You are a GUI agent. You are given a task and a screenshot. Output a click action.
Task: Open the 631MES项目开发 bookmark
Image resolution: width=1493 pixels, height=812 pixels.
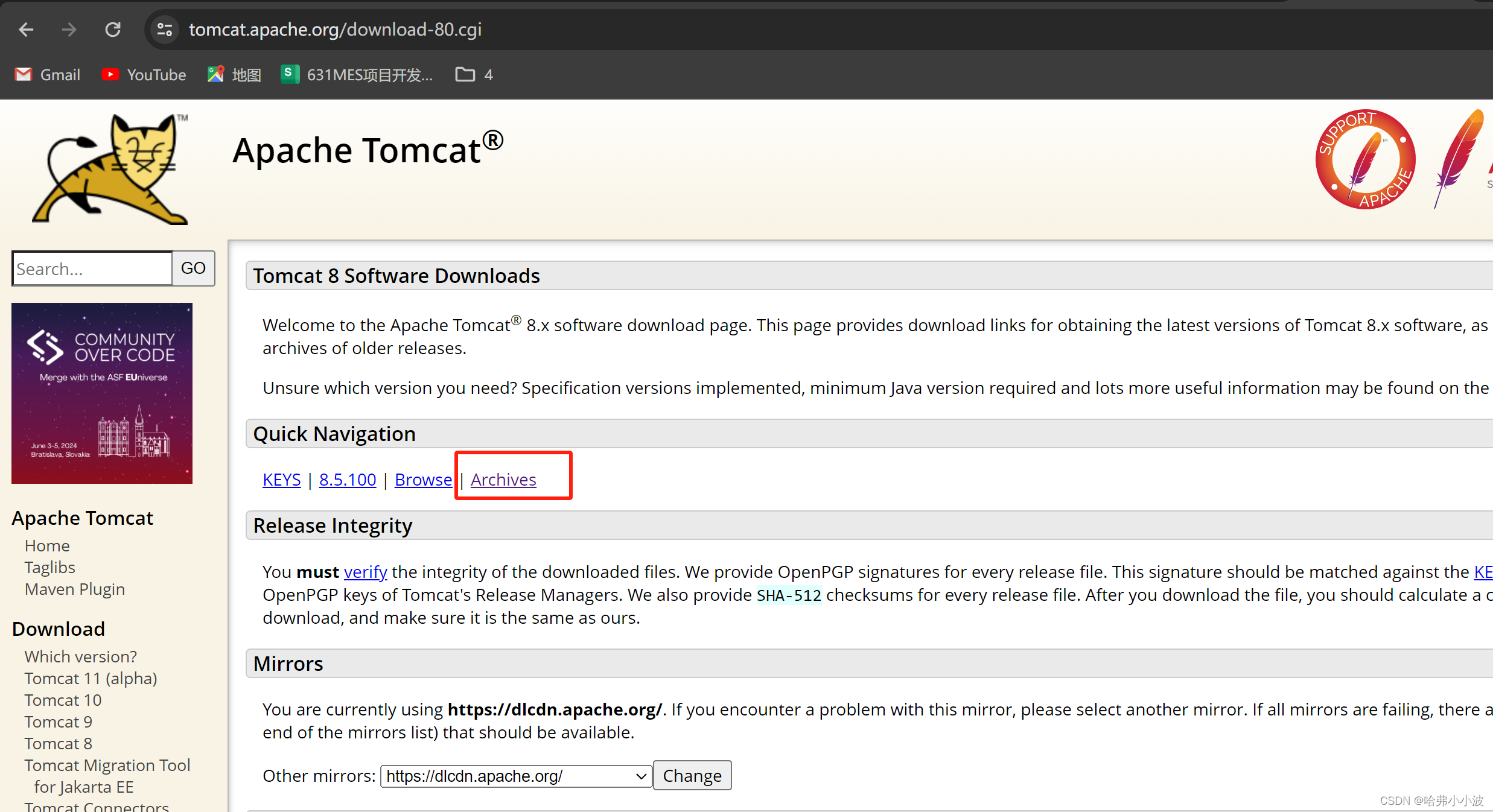pyautogui.click(x=356, y=74)
